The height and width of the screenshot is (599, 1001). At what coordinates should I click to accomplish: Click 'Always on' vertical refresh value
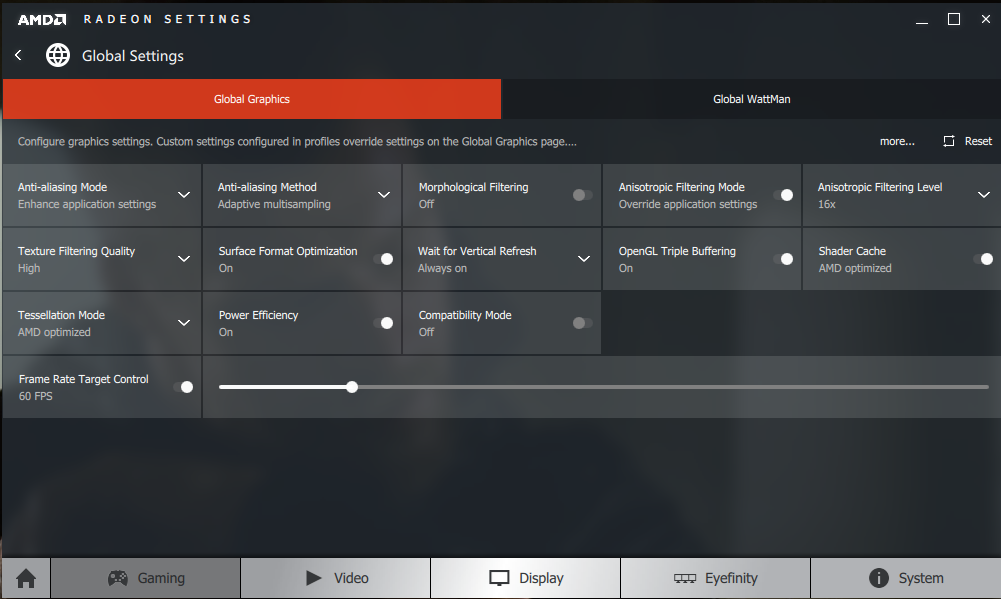442,268
